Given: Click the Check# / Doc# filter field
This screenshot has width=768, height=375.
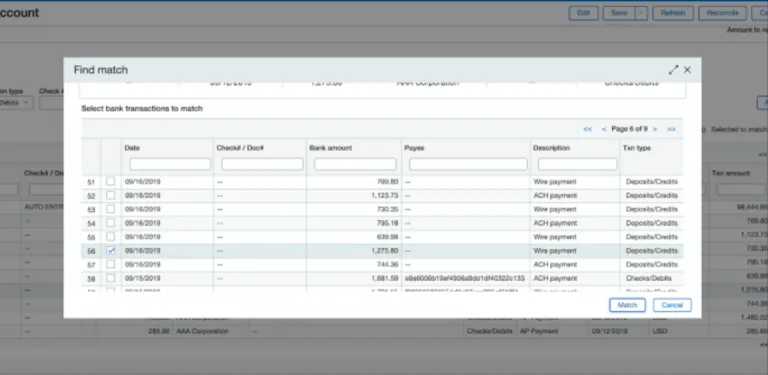Looking at the screenshot, I should click(262, 164).
